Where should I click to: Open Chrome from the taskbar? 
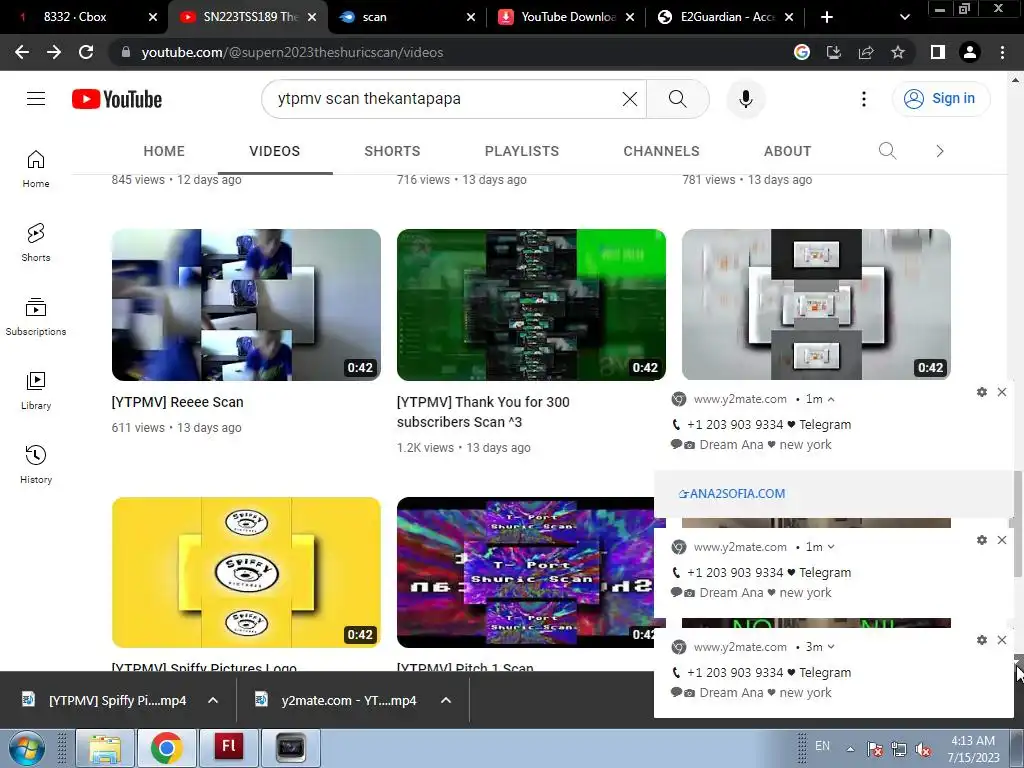167,748
